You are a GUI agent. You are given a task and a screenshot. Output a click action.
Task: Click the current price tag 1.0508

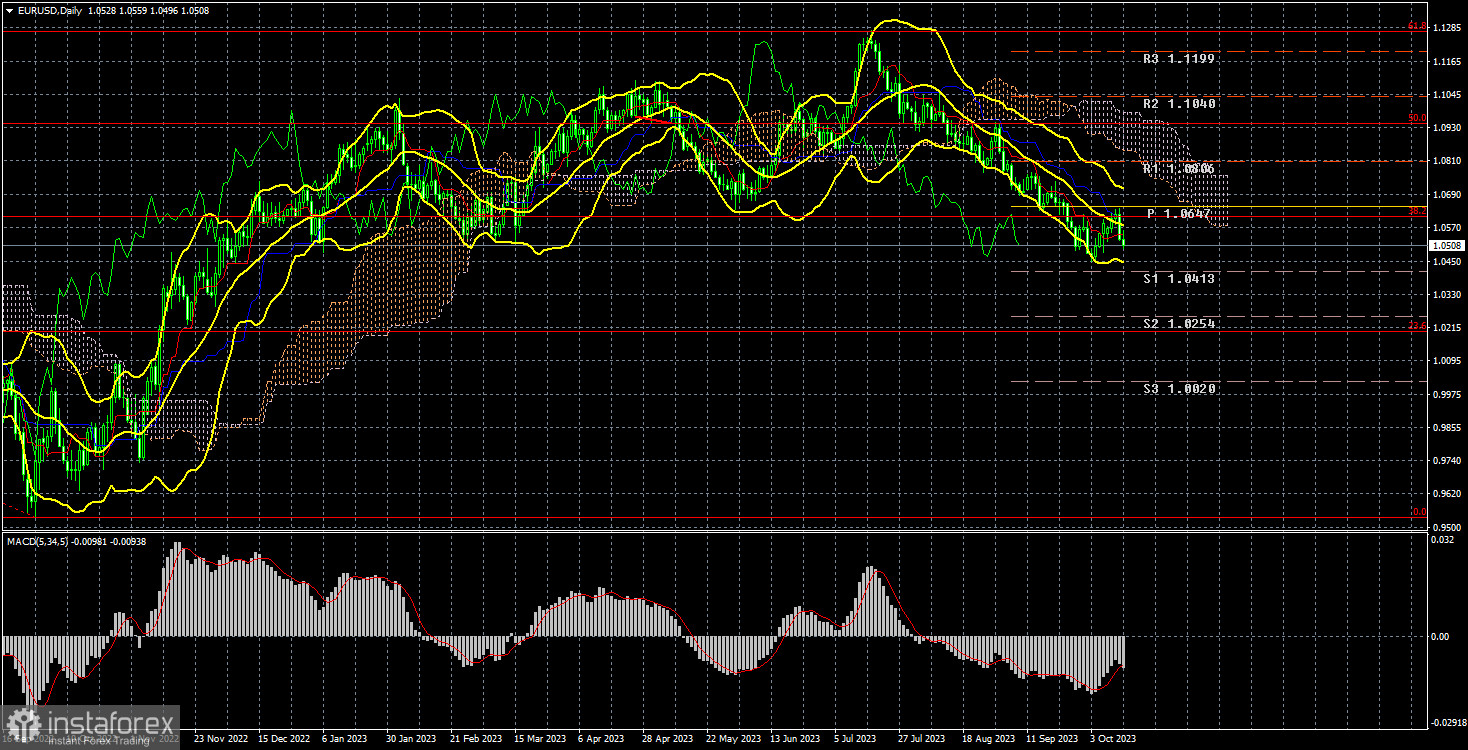pyautogui.click(x=1447, y=245)
